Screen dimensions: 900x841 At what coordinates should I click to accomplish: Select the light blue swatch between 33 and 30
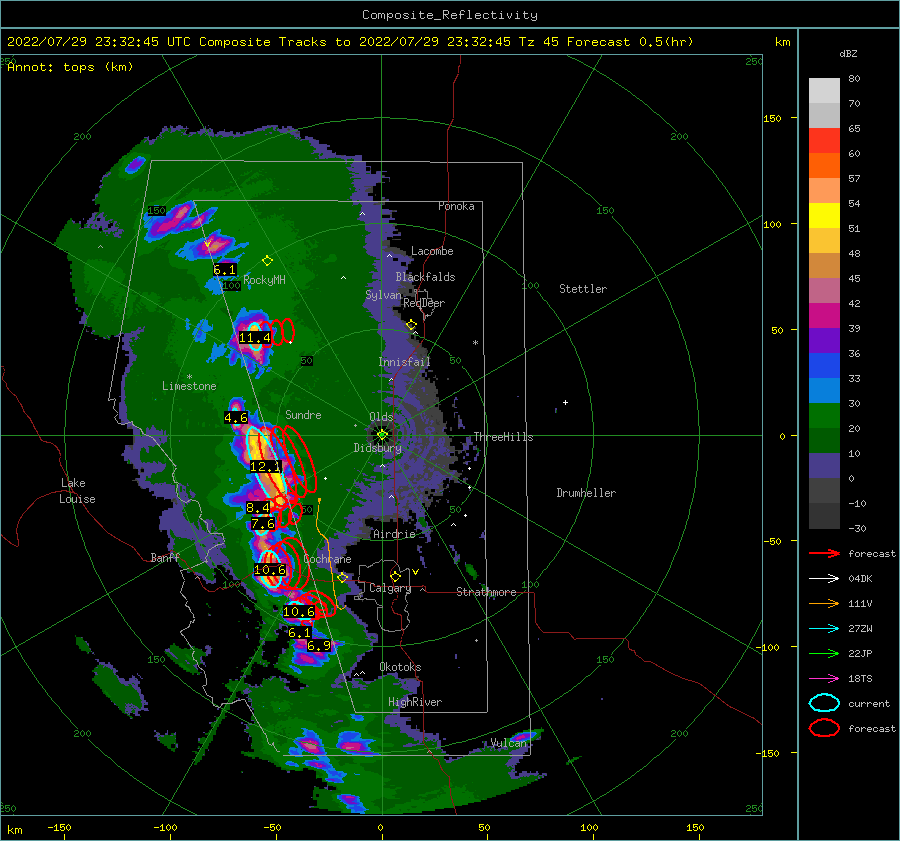(x=824, y=390)
